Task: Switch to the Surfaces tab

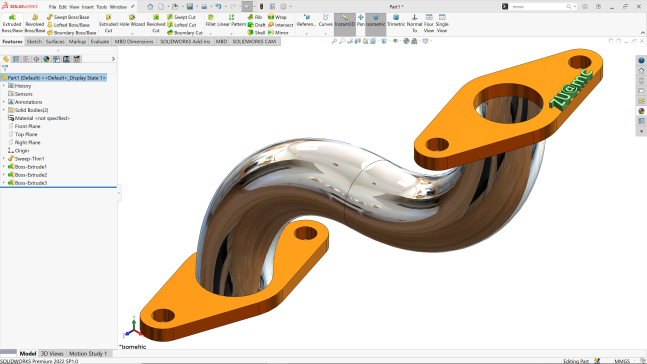Action: pos(55,41)
